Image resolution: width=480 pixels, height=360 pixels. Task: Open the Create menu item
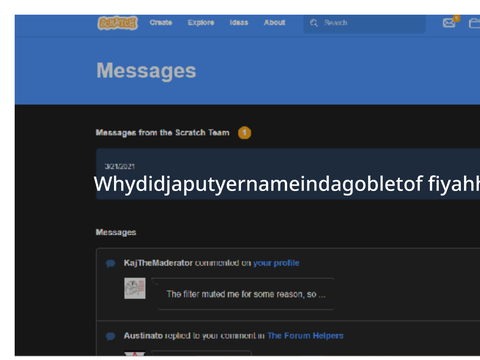(x=161, y=23)
